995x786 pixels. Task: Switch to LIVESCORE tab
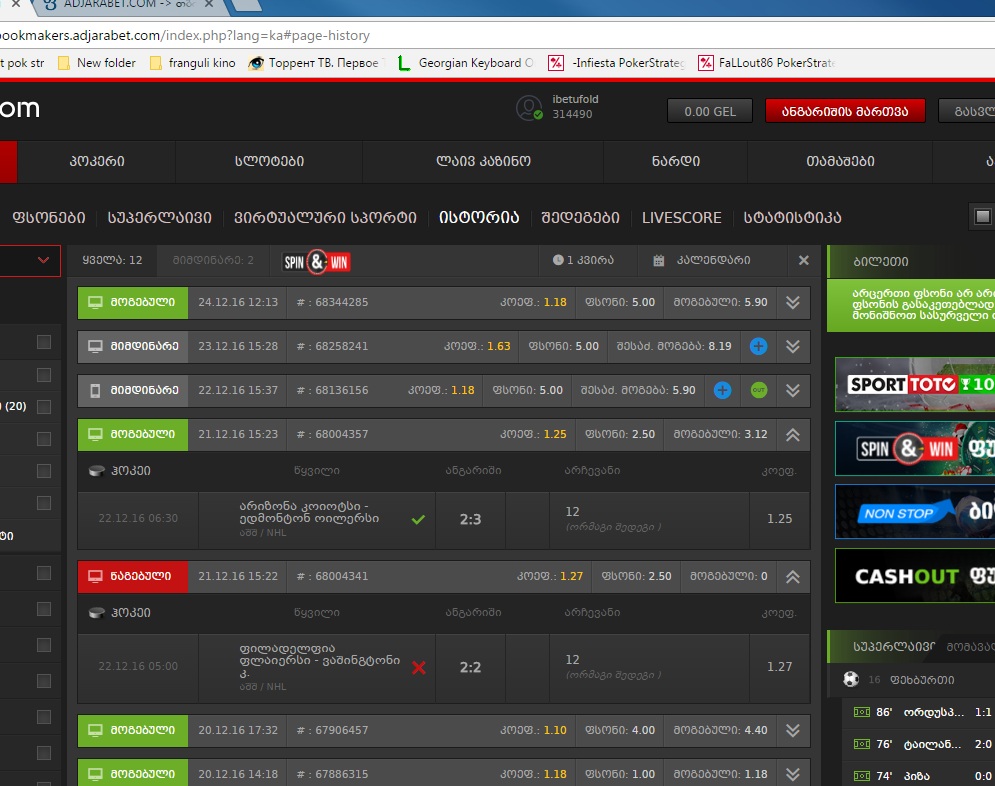click(x=682, y=218)
